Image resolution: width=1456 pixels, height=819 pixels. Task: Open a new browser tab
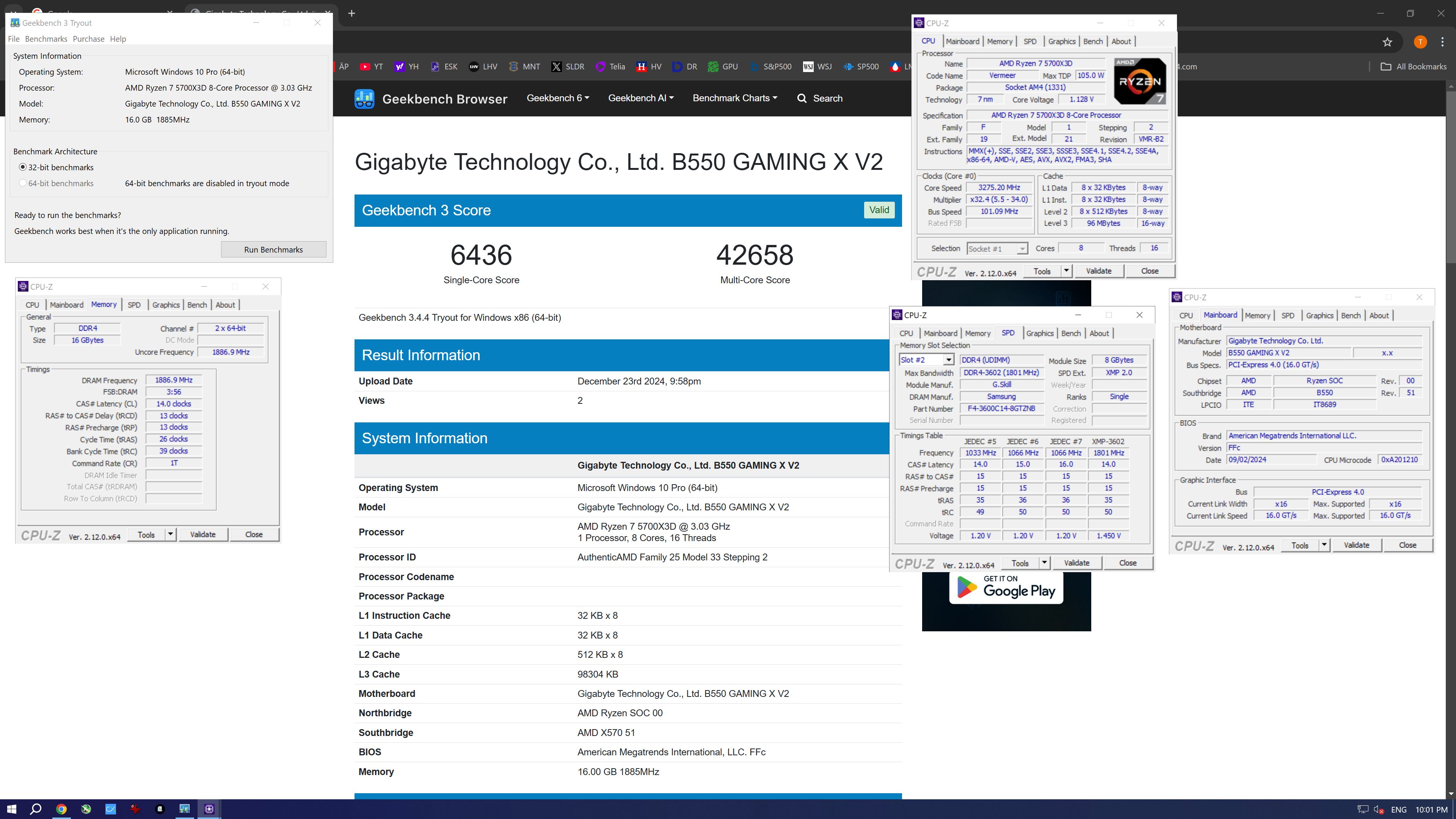point(351,13)
